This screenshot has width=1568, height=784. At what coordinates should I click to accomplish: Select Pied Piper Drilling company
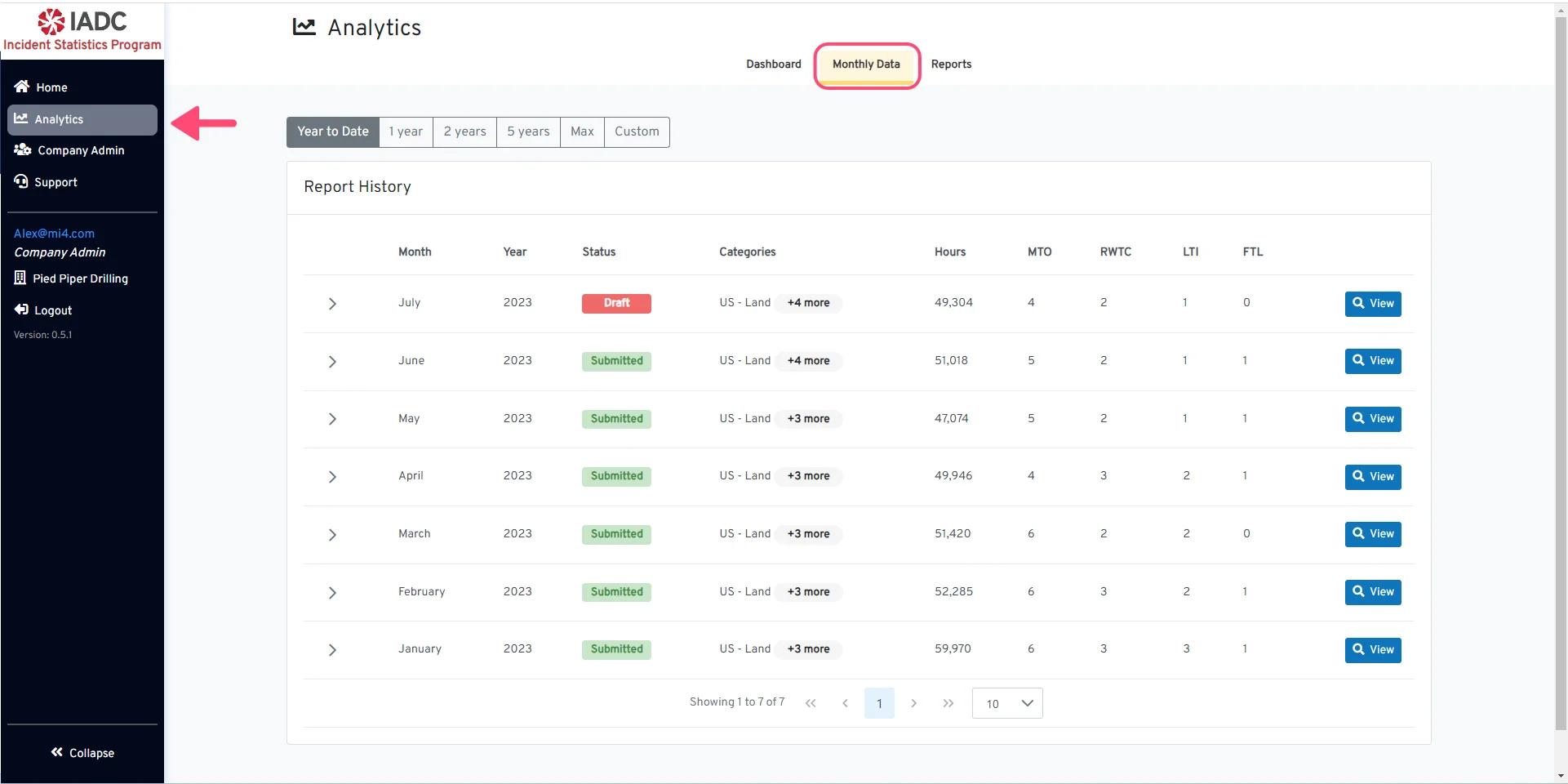[x=71, y=278]
